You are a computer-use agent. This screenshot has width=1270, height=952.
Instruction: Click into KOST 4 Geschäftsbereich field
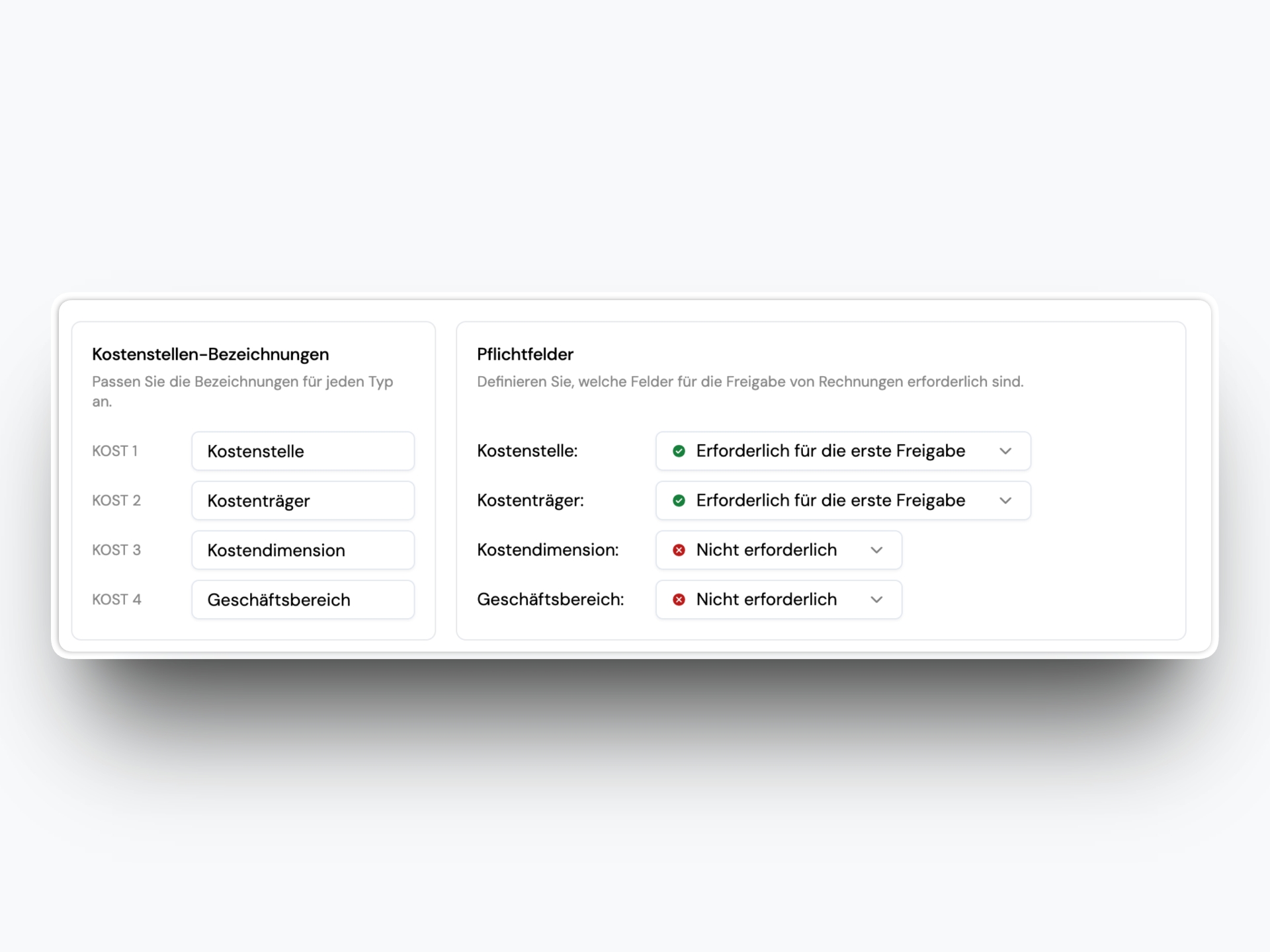tap(303, 600)
